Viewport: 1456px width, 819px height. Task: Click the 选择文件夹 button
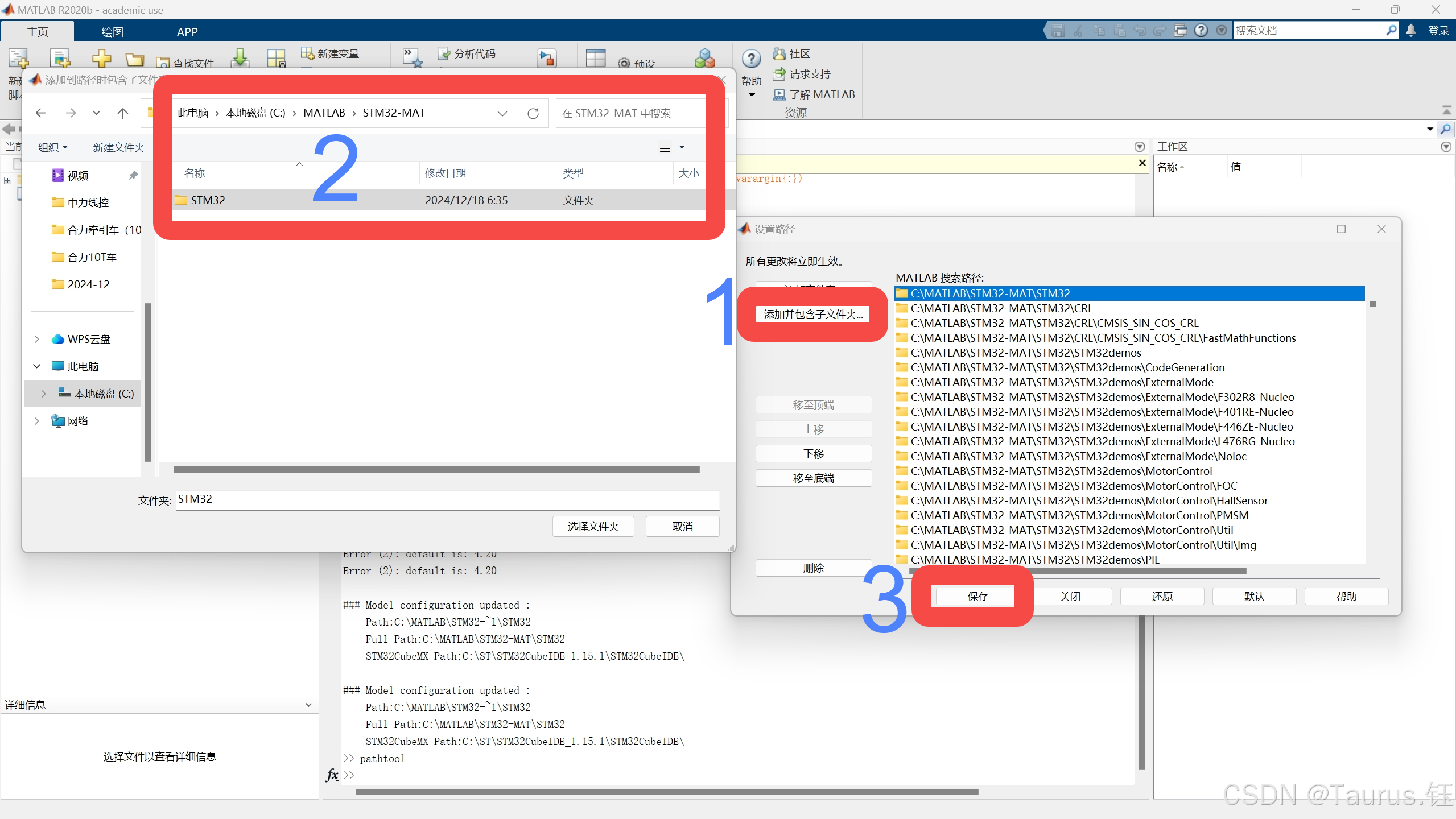pos(593,526)
